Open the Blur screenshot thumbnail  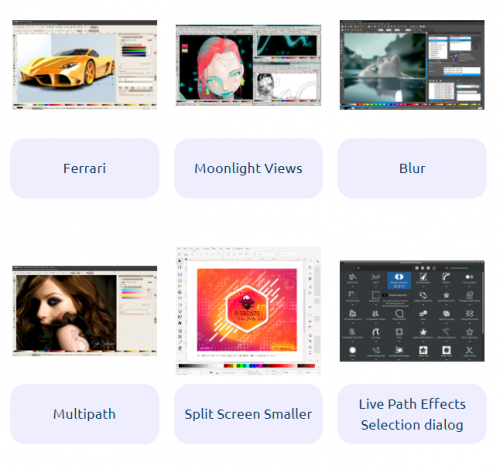(412, 65)
